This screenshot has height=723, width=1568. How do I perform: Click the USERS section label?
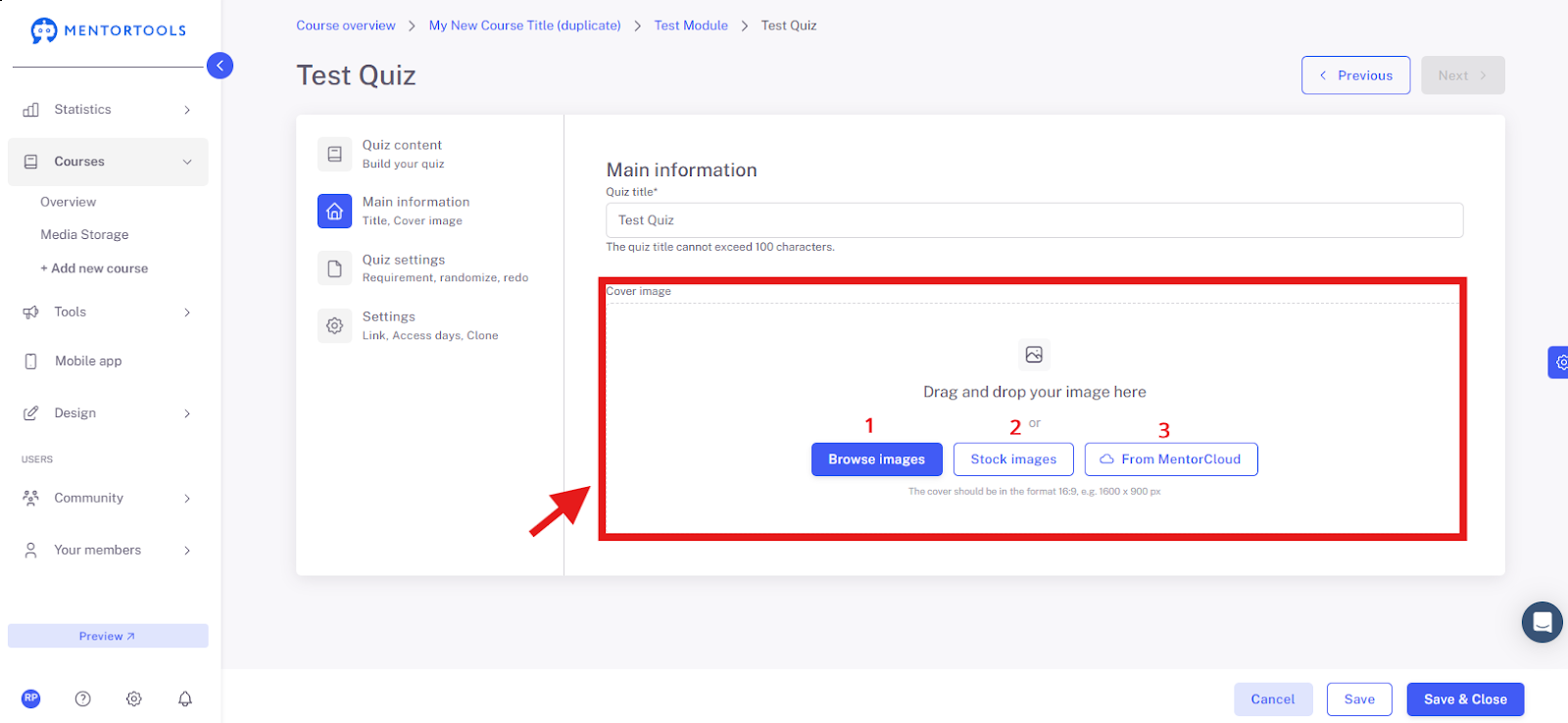(37, 459)
